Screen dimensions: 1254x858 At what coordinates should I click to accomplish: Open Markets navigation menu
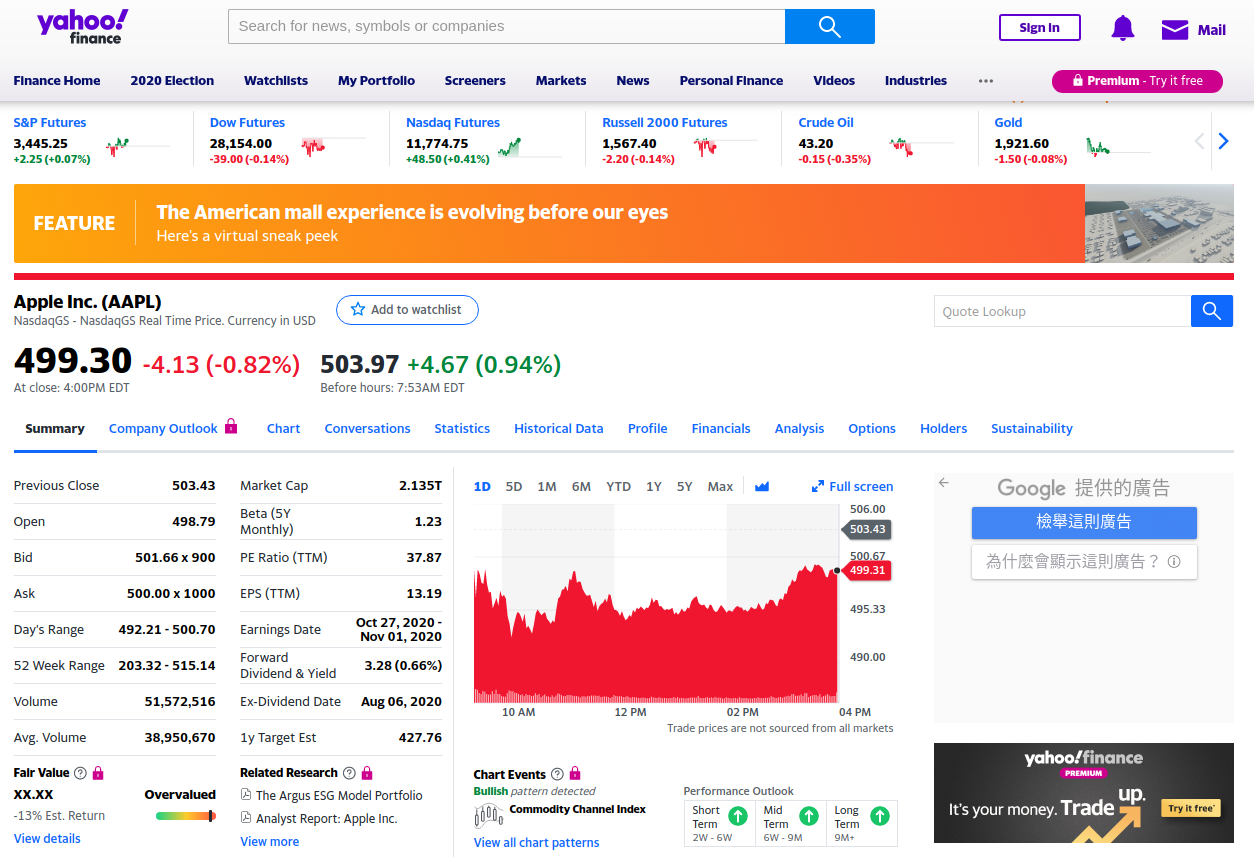click(561, 81)
